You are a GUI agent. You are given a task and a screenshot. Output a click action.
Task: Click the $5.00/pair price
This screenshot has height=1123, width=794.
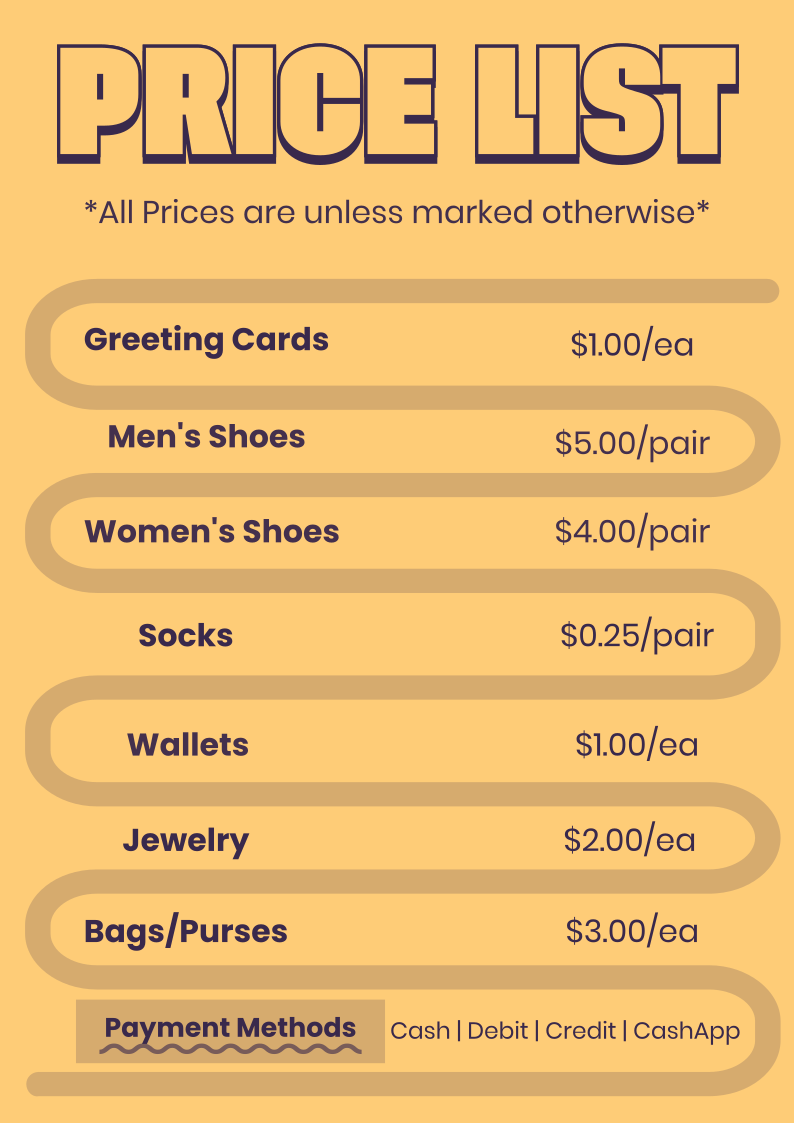pos(632,442)
